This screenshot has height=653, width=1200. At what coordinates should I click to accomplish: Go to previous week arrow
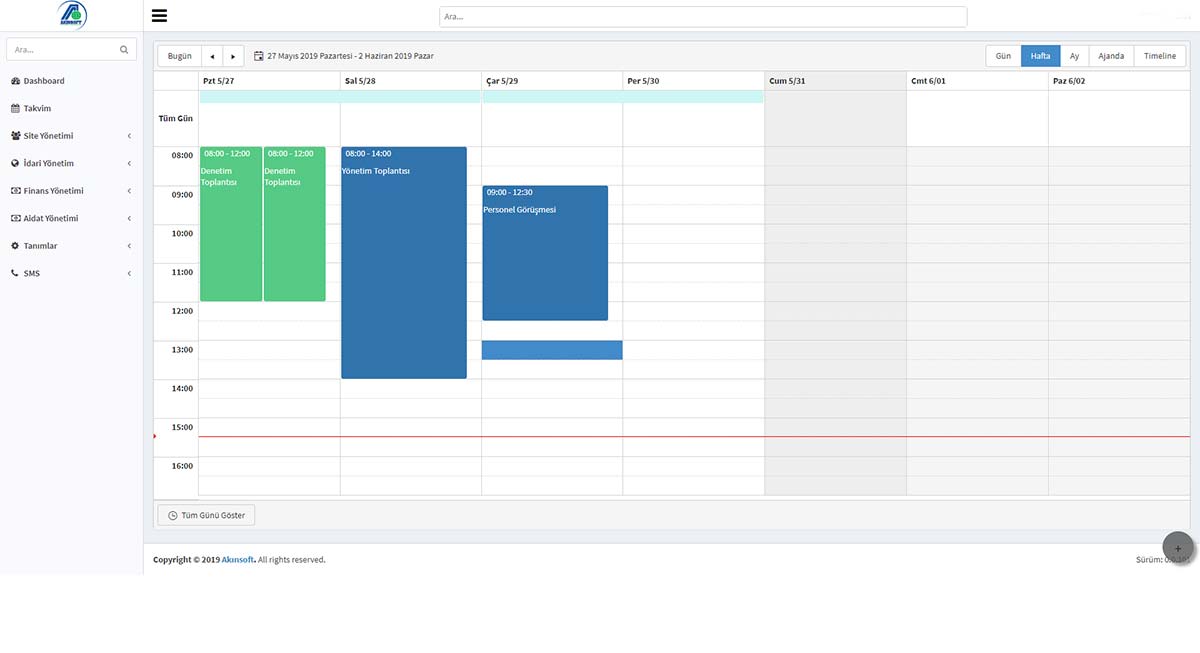[x=212, y=56]
